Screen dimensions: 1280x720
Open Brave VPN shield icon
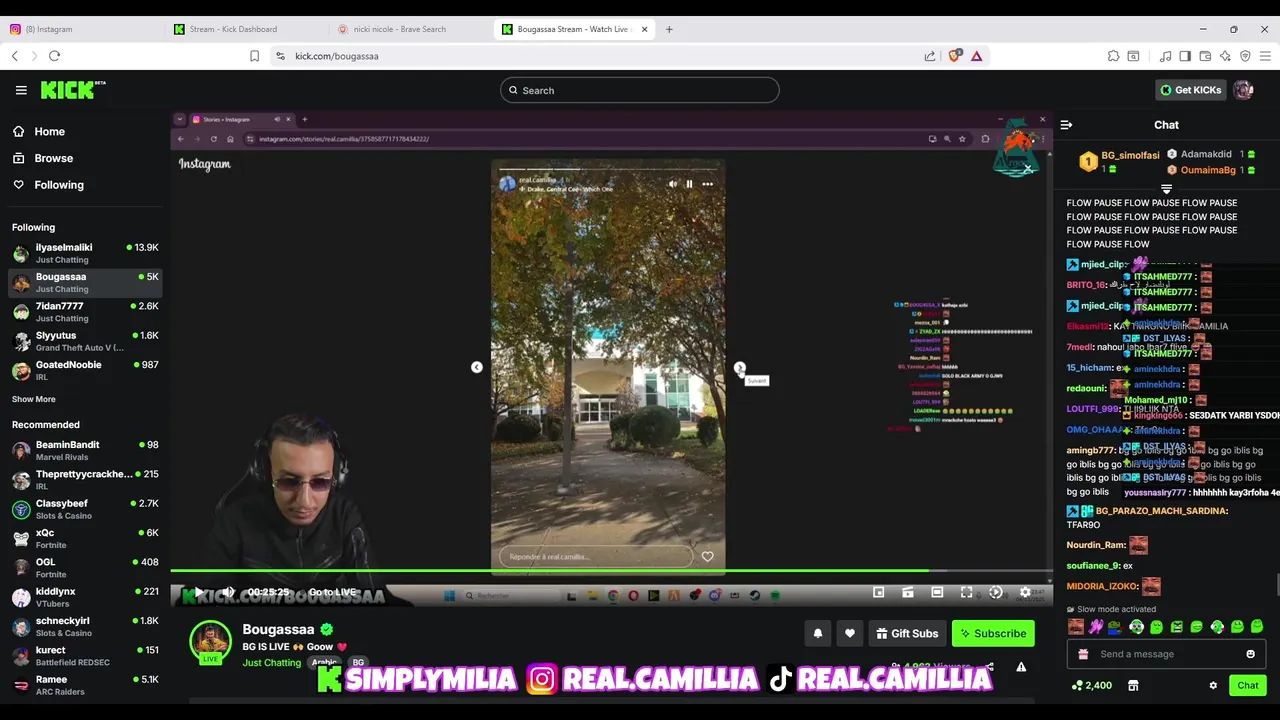click(x=1245, y=56)
